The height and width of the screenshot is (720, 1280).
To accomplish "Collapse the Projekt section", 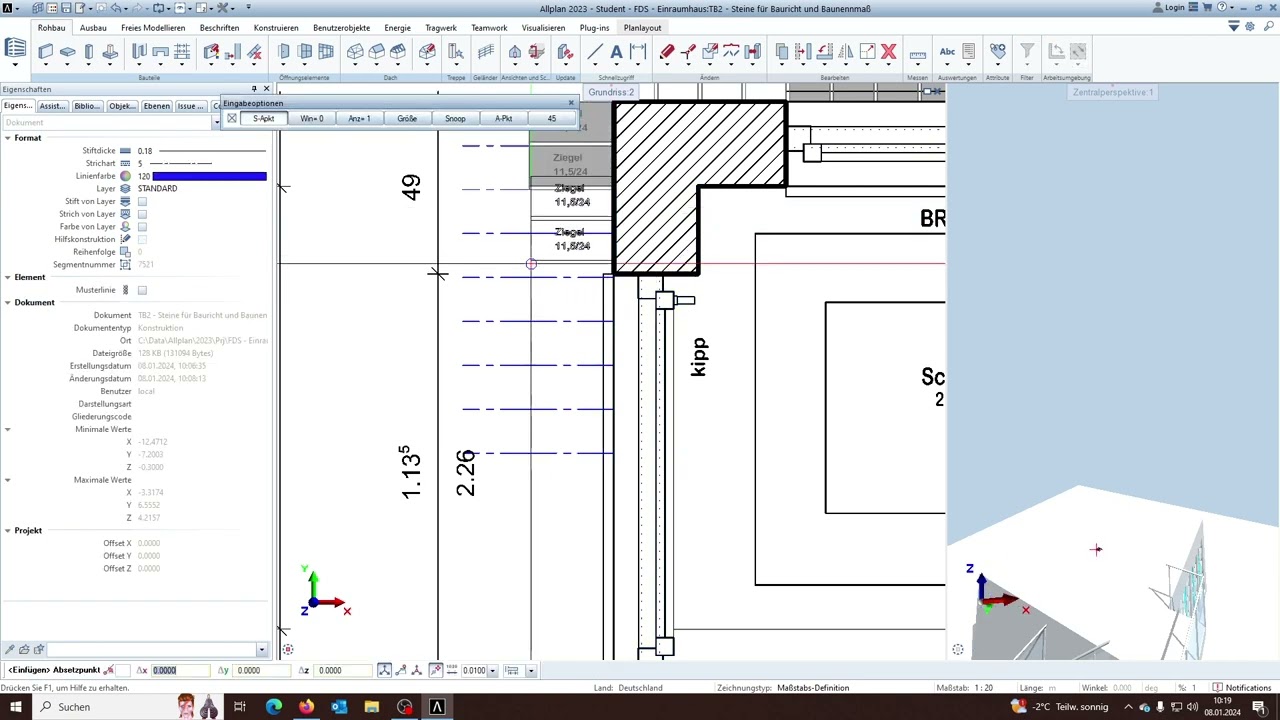I will (x=7, y=531).
